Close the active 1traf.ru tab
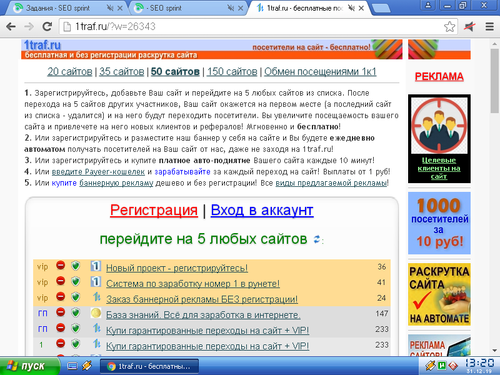 361,8
